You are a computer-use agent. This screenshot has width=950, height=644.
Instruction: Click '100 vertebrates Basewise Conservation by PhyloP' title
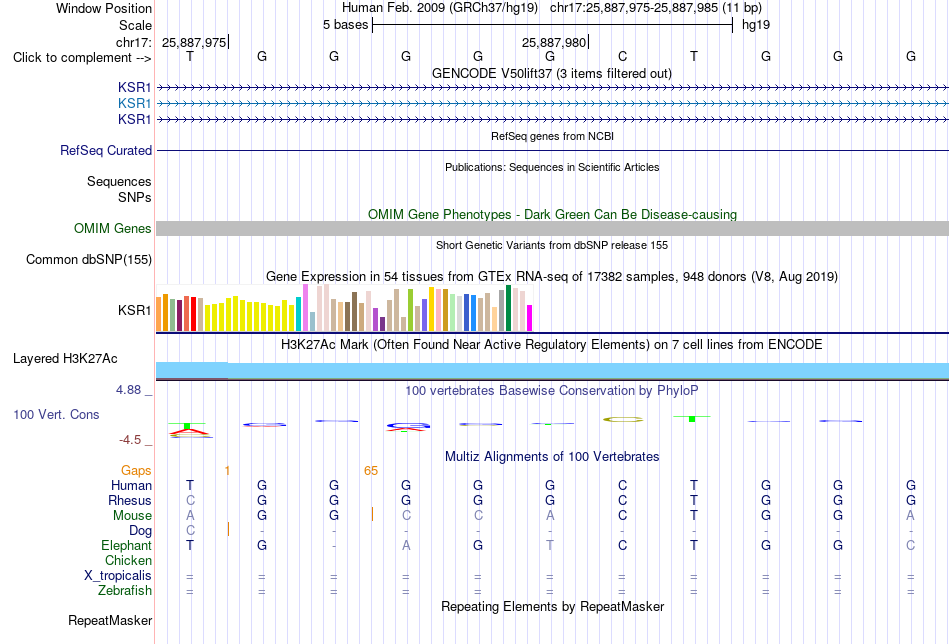(552, 391)
